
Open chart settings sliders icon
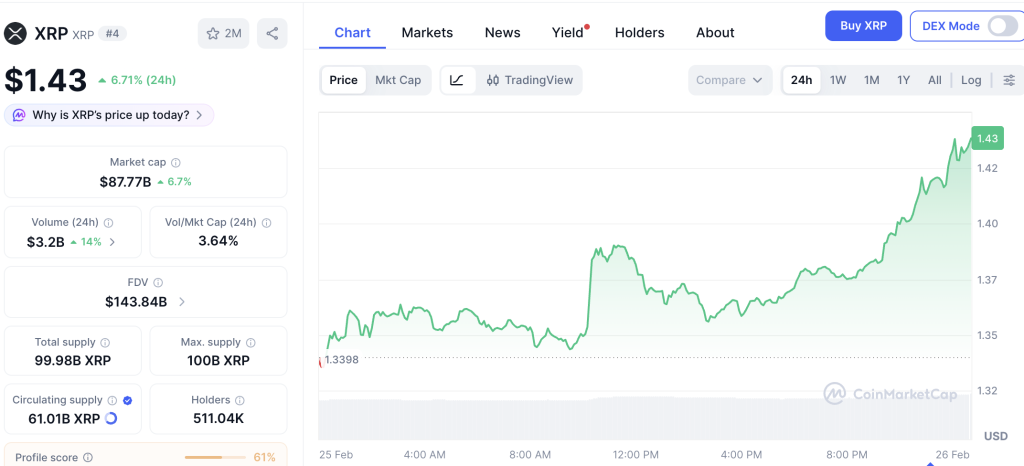[x=1009, y=80]
